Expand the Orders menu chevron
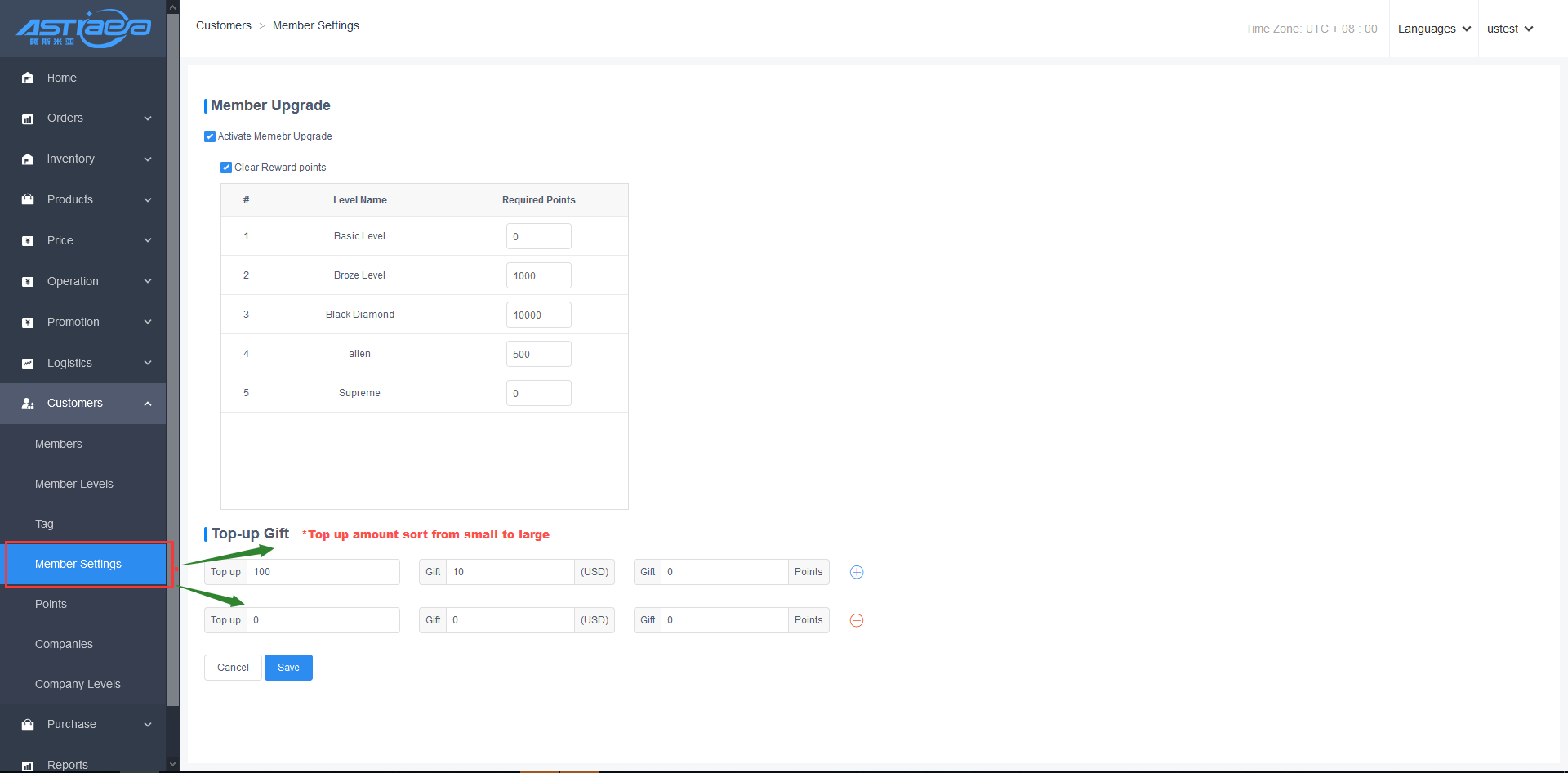The height and width of the screenshot is (773, 1568). click(148, 118)
